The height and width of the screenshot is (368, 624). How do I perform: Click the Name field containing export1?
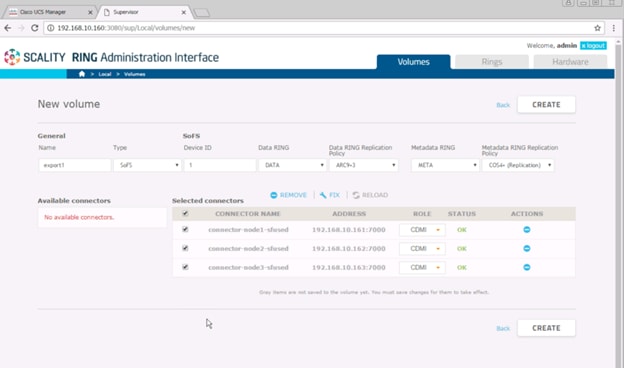pos(74,165)
